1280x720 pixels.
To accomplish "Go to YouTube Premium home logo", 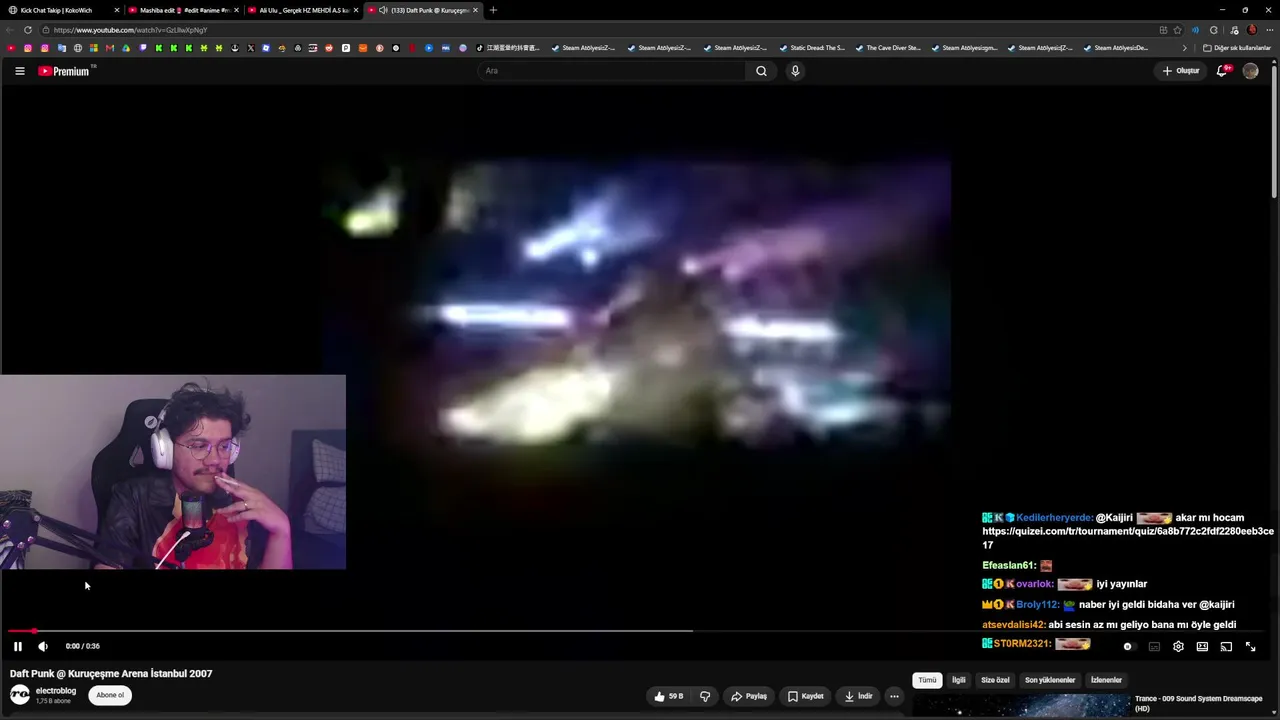I will click(66, 71).
